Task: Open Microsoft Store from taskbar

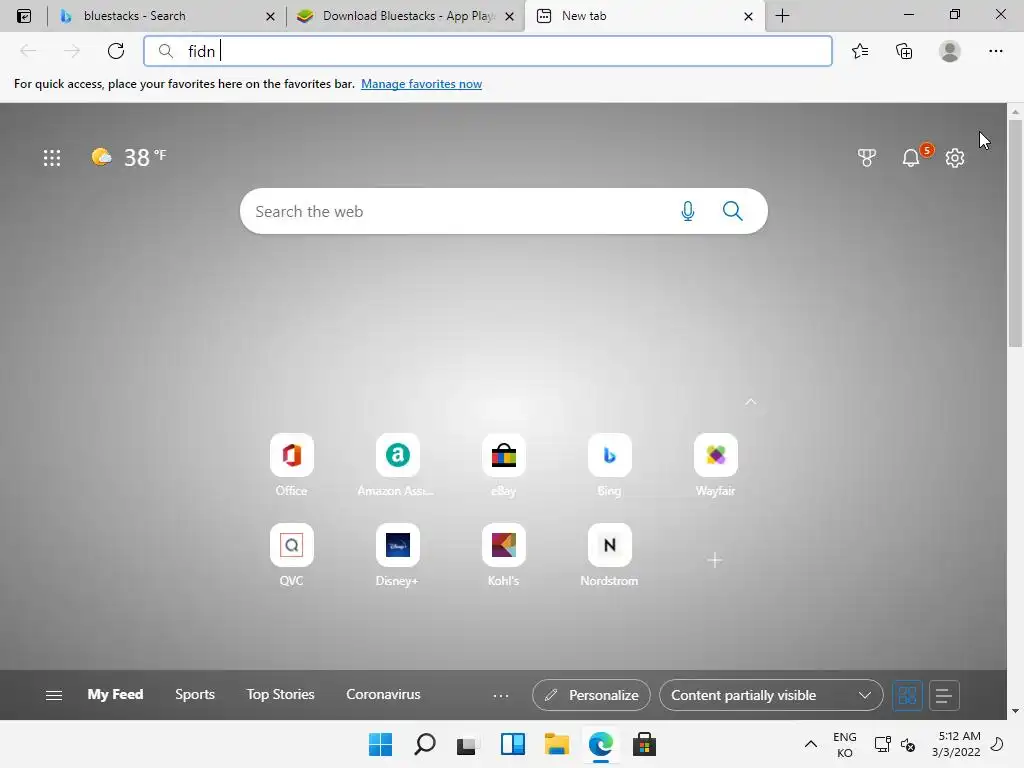Action: tap(644, 744)
